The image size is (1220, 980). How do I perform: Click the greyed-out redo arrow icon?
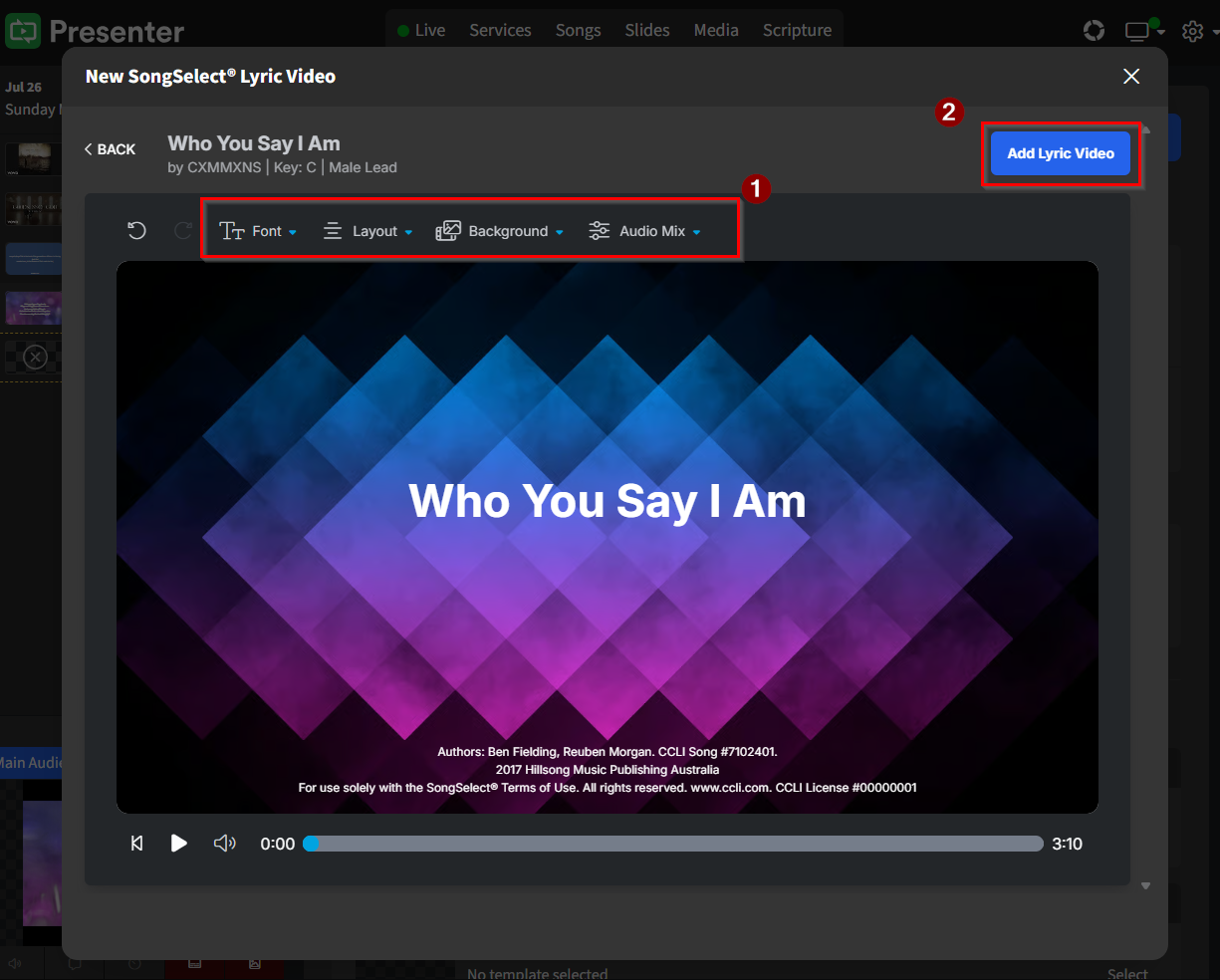183,231
